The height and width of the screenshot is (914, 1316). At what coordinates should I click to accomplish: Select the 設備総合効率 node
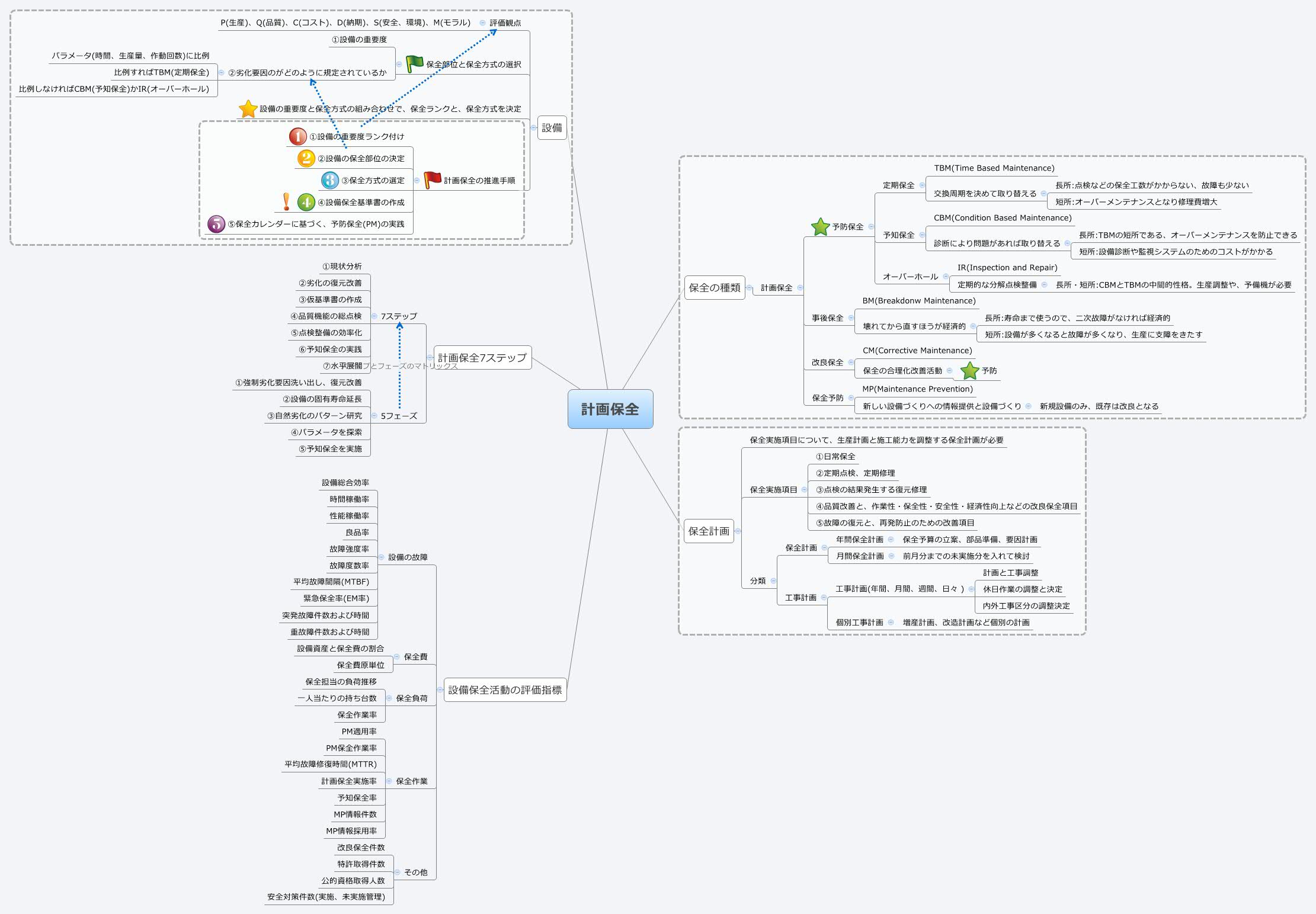point(347,482)
